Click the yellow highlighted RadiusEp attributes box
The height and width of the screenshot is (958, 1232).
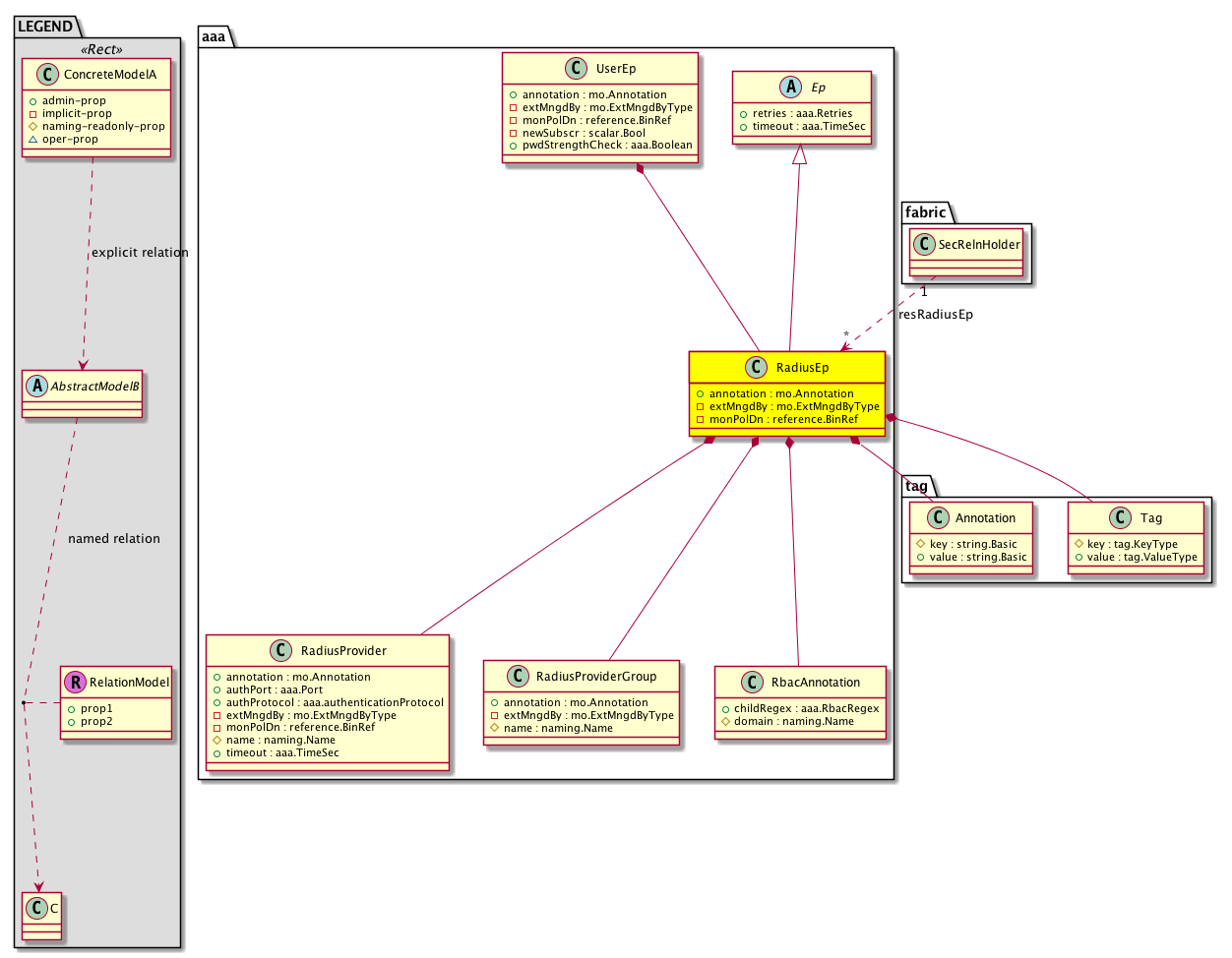[x=786, y=406]
